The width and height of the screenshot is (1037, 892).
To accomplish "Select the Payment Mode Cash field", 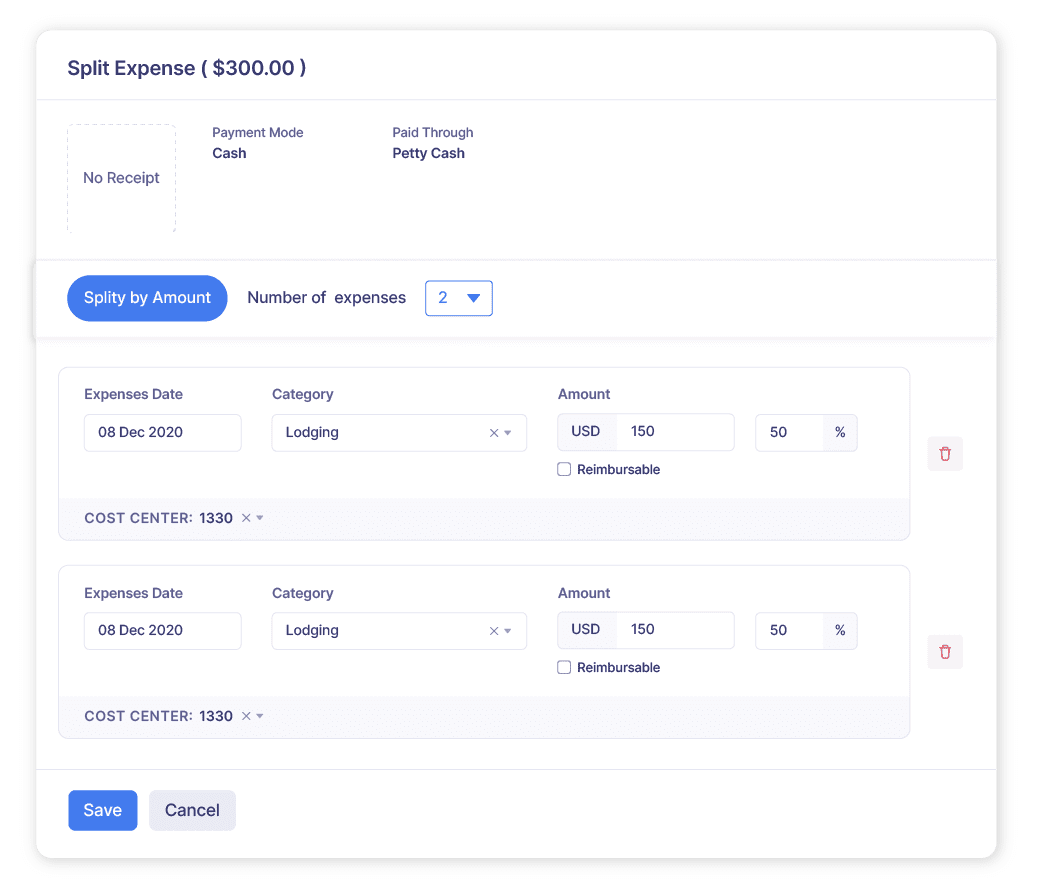I will [229, 153].
